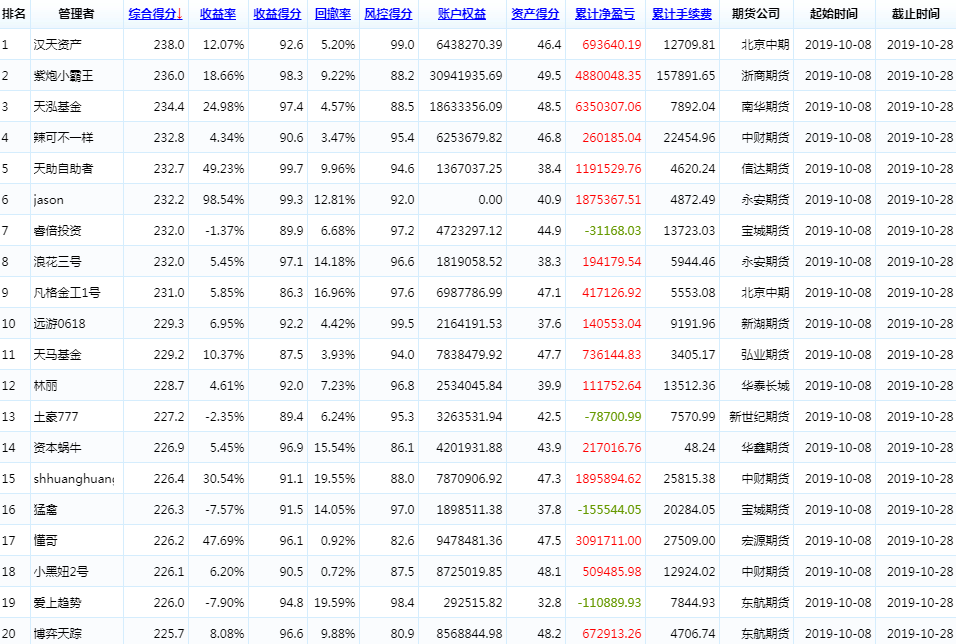Click futures company 新湖期货

pyautogui.click(x=765, y=324)
